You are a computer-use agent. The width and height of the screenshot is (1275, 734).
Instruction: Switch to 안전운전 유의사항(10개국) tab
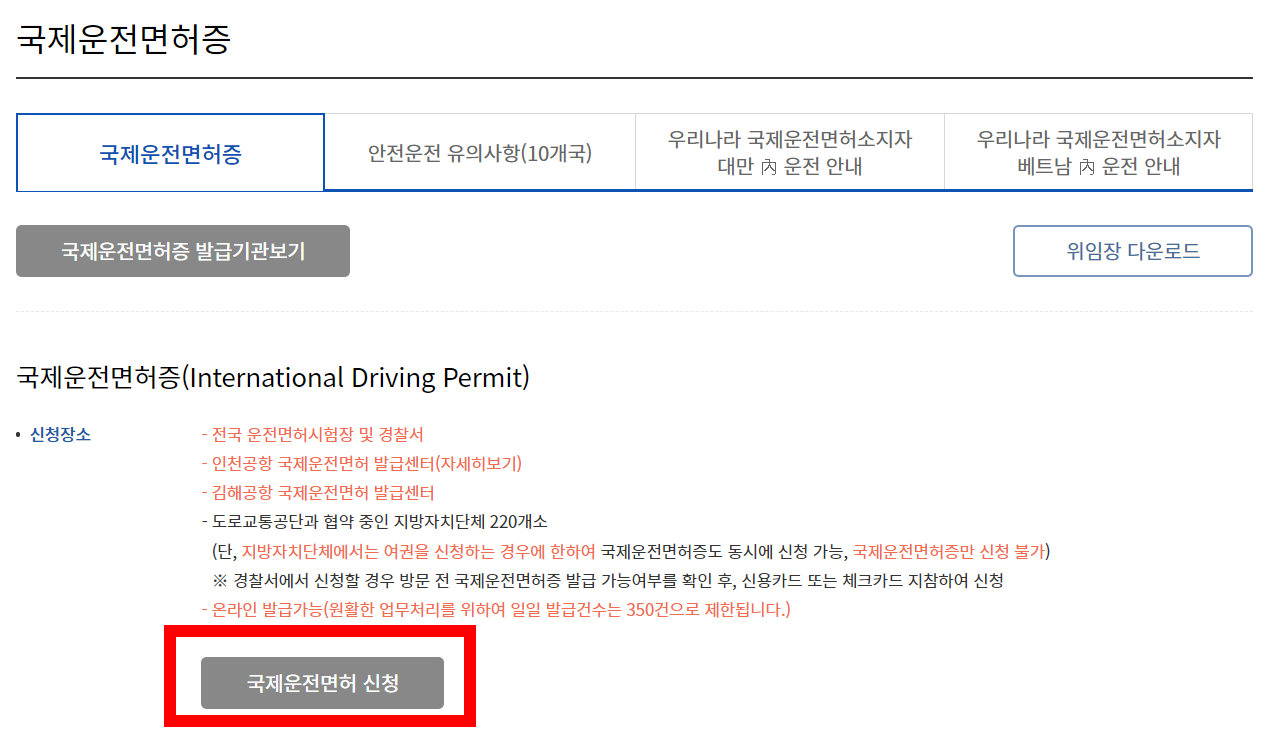pos(480,153)
